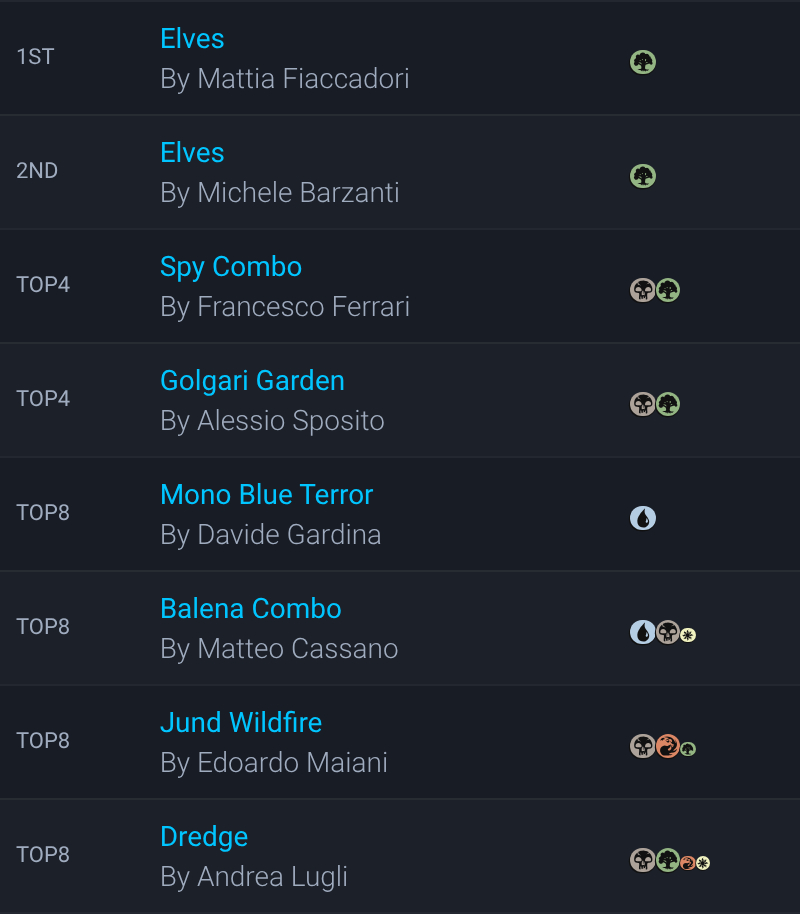Click white sun mana icon on Dredge row
Viewport: 800px width, 914px height.
(x=703, y=863)
